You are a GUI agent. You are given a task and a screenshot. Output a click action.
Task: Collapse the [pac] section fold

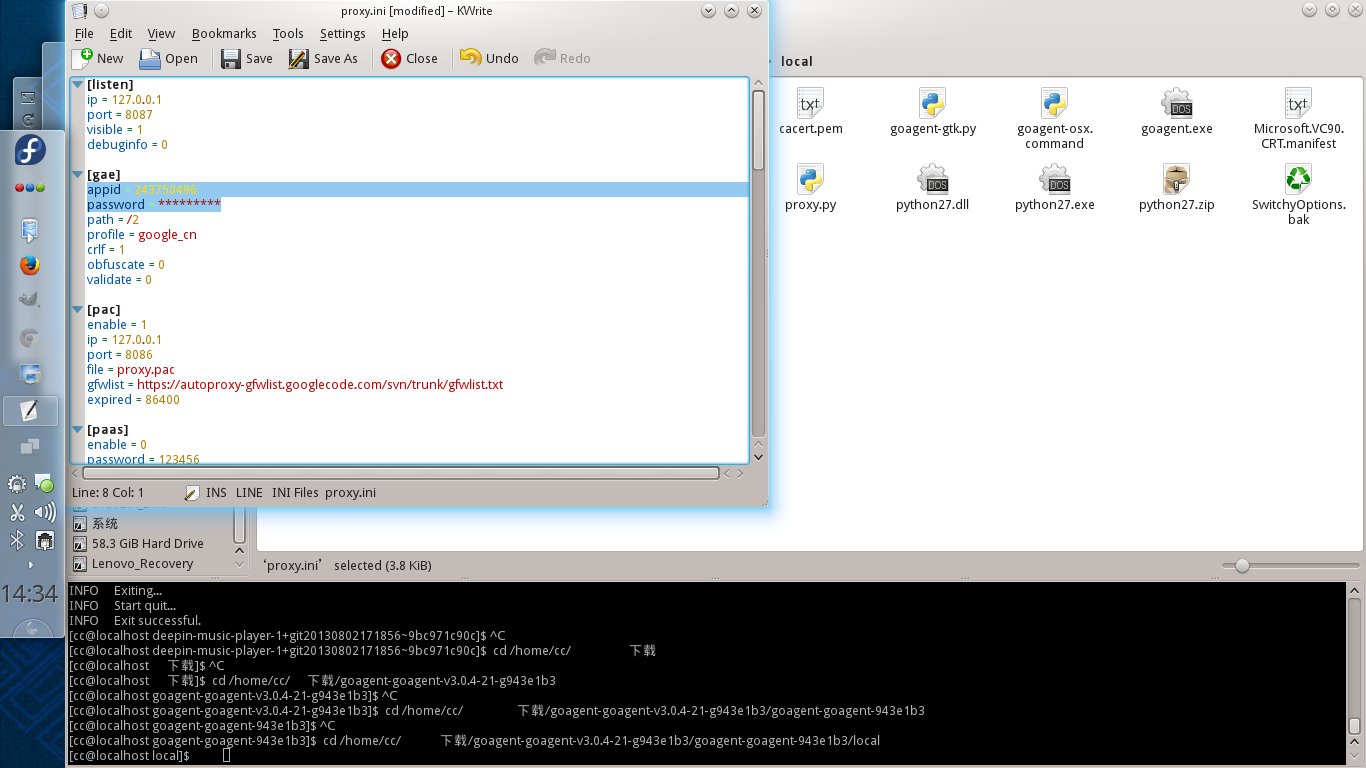(x=78, y=310)
